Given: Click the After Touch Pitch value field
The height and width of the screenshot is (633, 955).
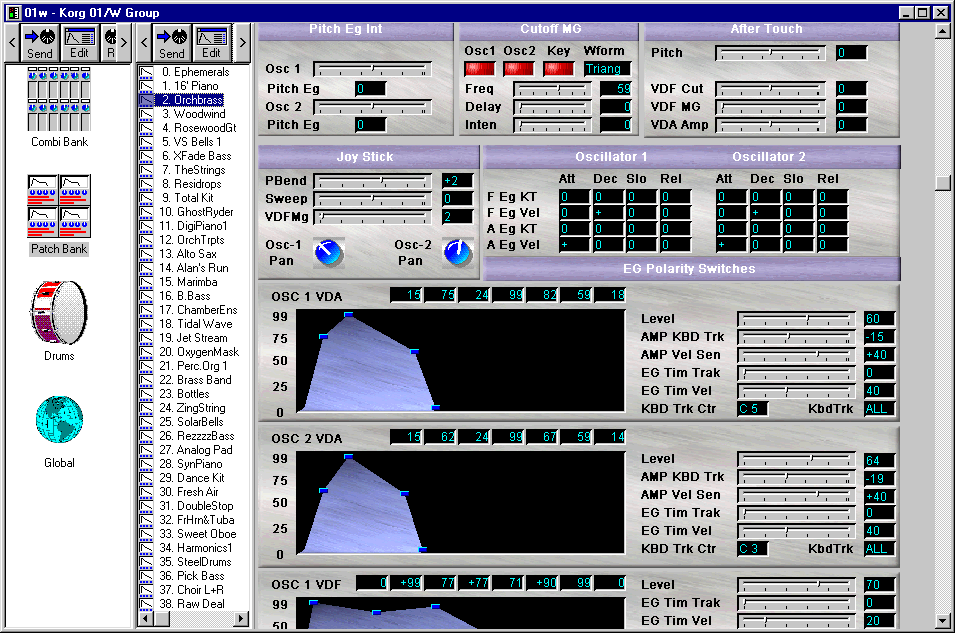Looking at the screenshot, I should (x=851, y=53).
